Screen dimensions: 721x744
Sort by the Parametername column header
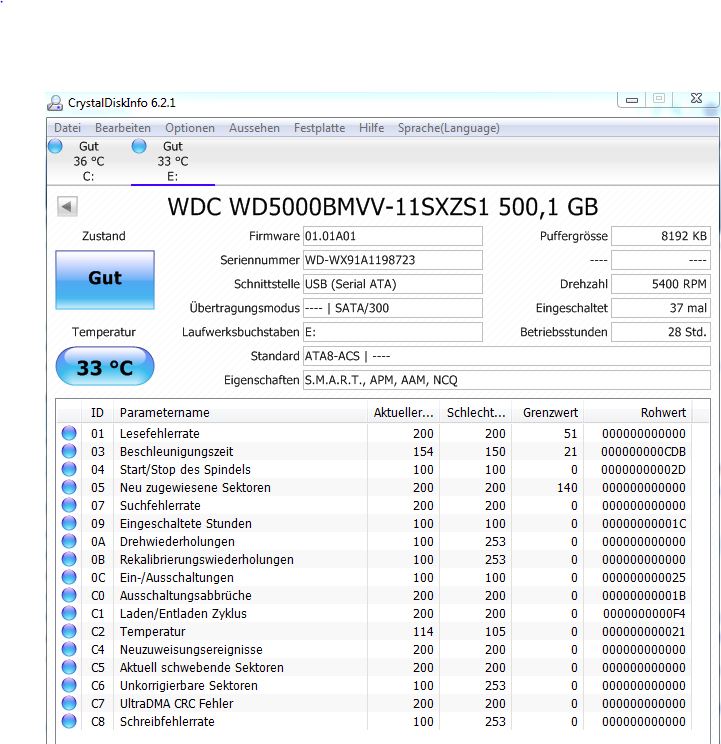240,413
